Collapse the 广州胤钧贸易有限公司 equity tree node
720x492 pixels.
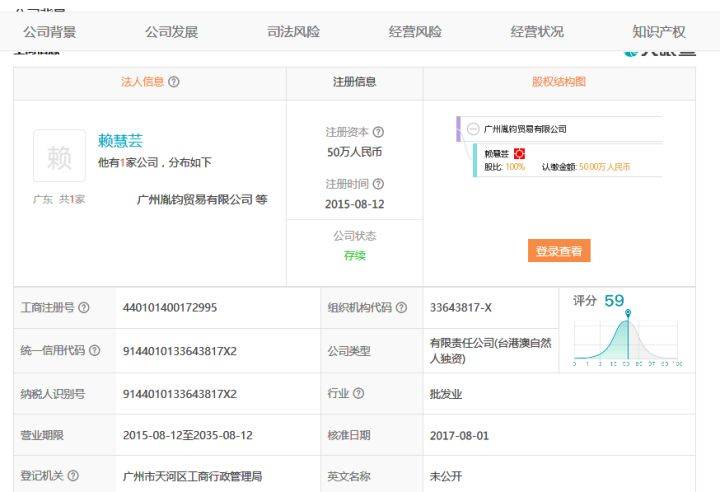473,129
